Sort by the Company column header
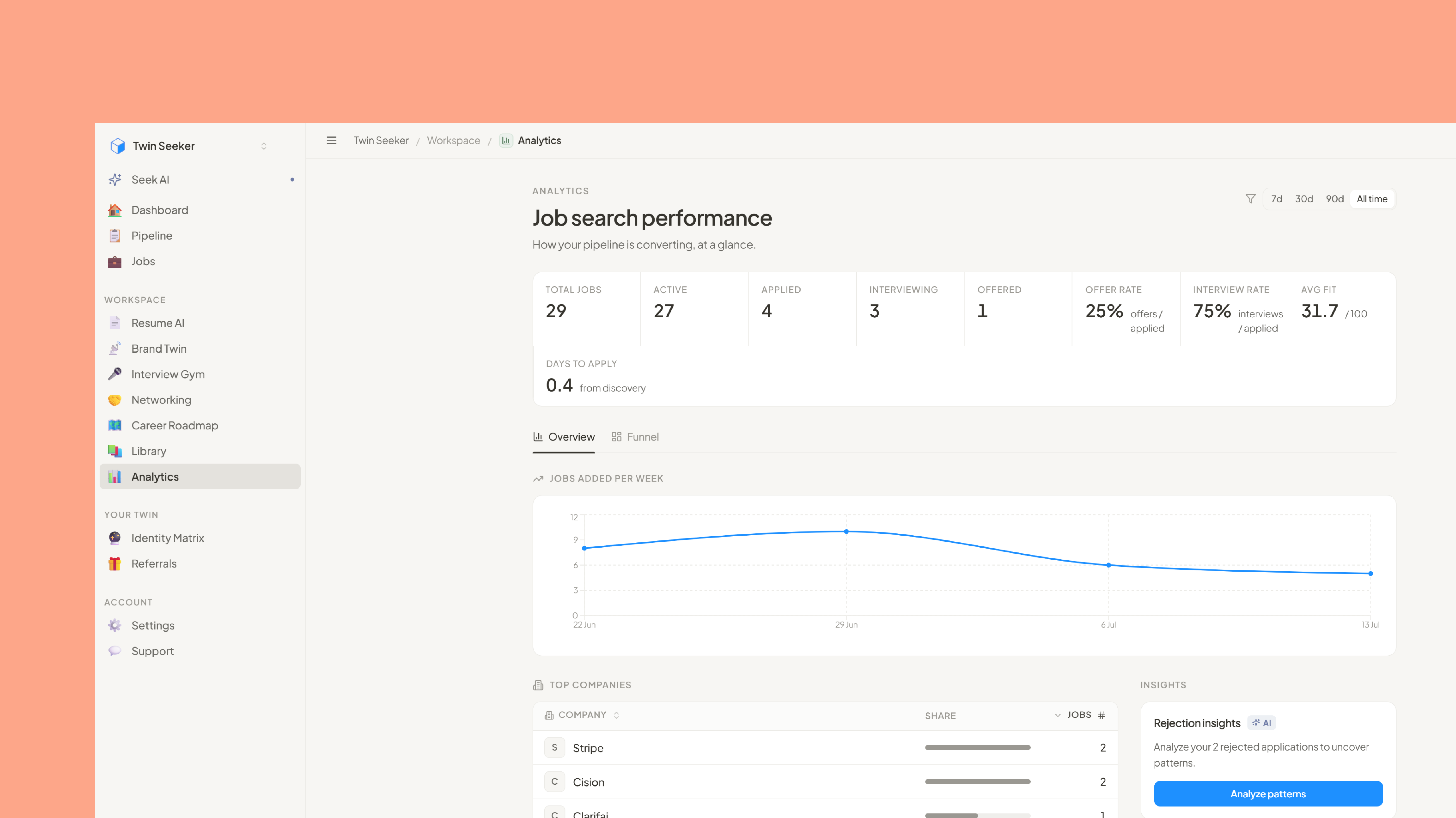This screenshot has width=1456, height=818. click(582, 715)
